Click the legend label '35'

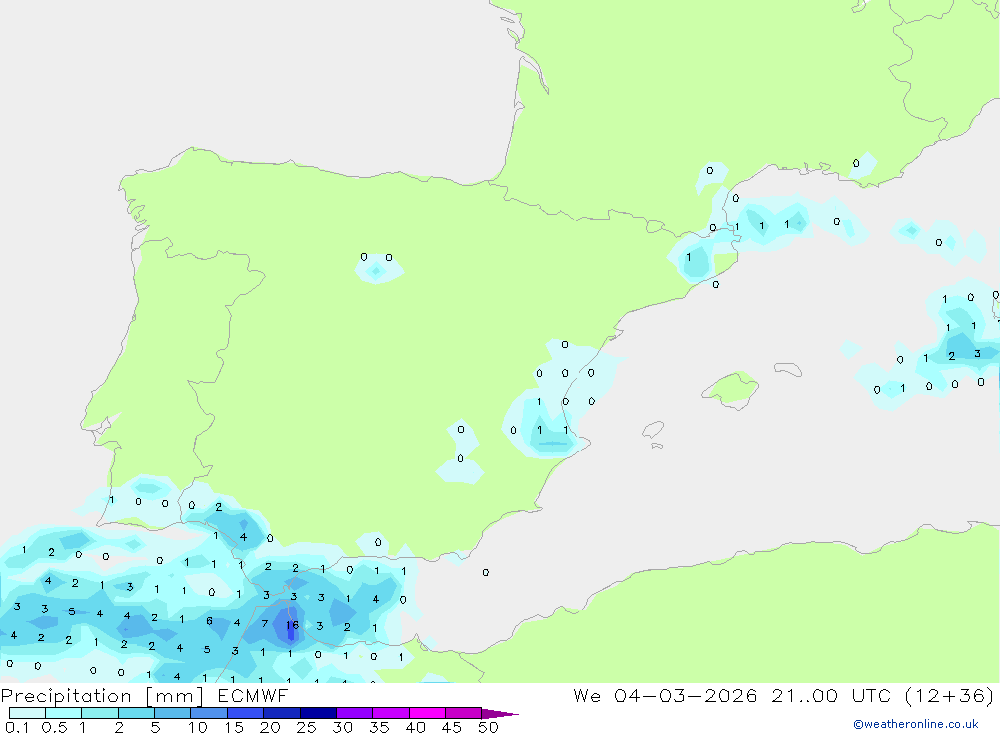click(x=379, y=727)
